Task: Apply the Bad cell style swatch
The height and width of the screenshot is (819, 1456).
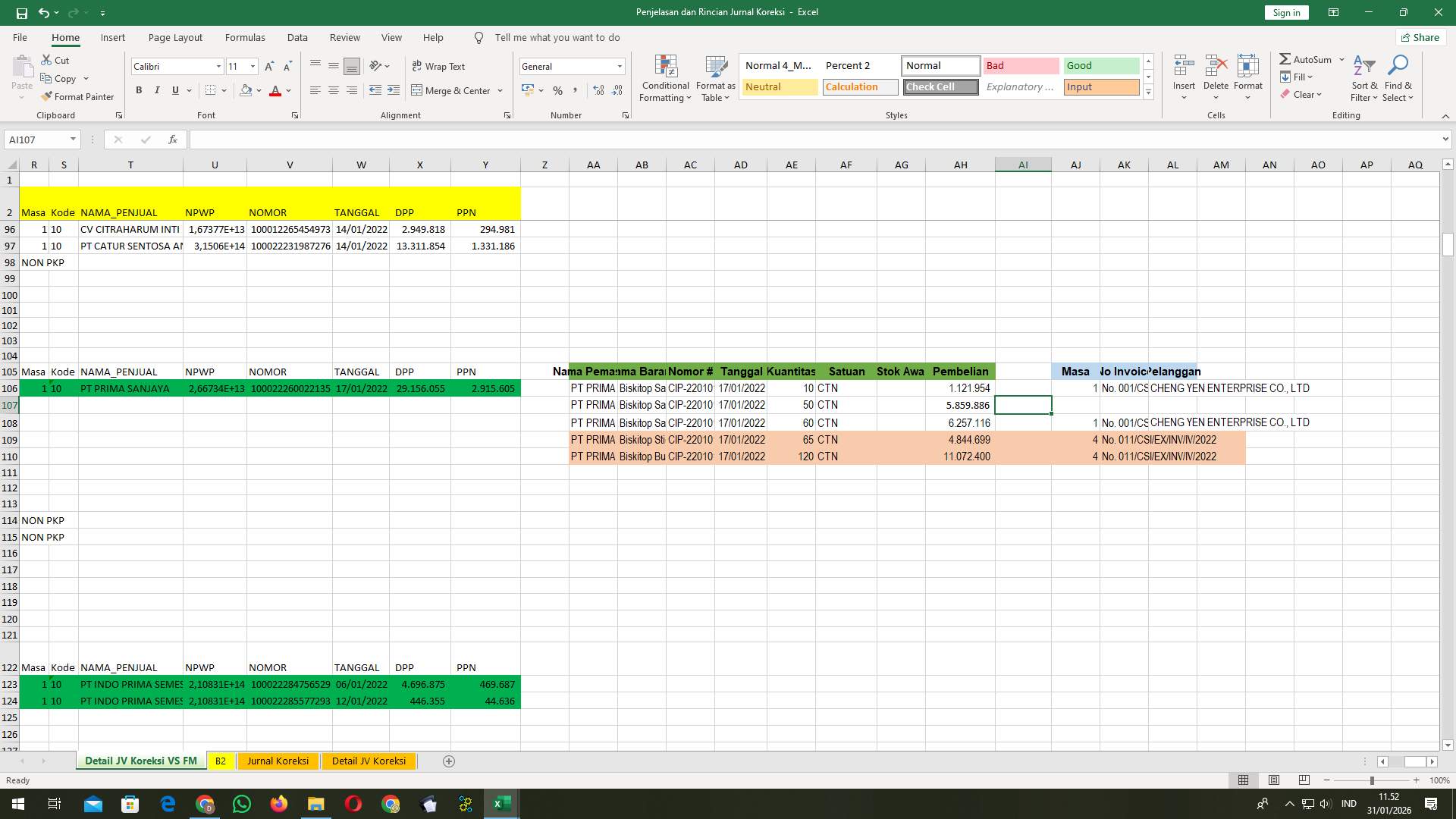Action: 1021,66
